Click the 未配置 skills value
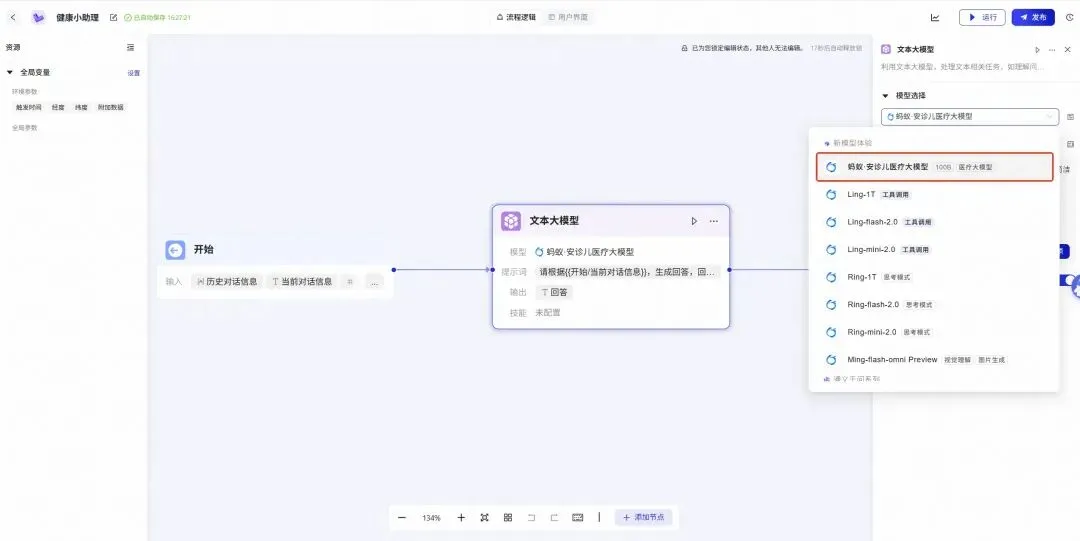This screenshot has height=541, width=1080. 548,313
